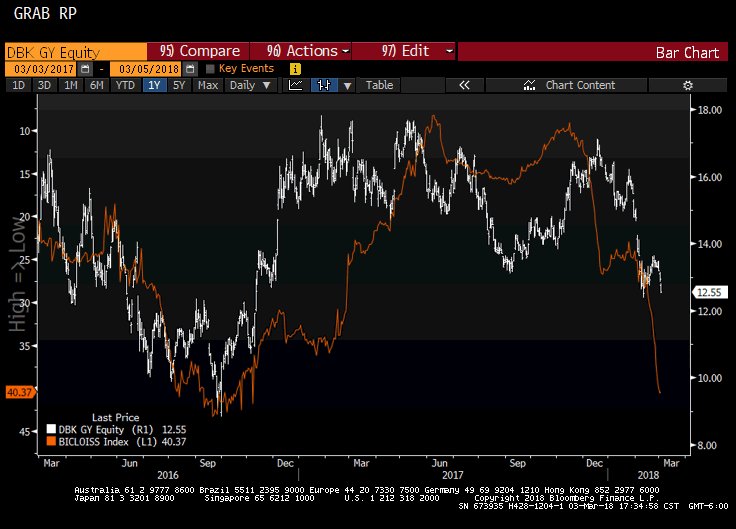This screenshot has height=529, width=736.
Task: Select the 6M time range
Action: coord(97,85)
